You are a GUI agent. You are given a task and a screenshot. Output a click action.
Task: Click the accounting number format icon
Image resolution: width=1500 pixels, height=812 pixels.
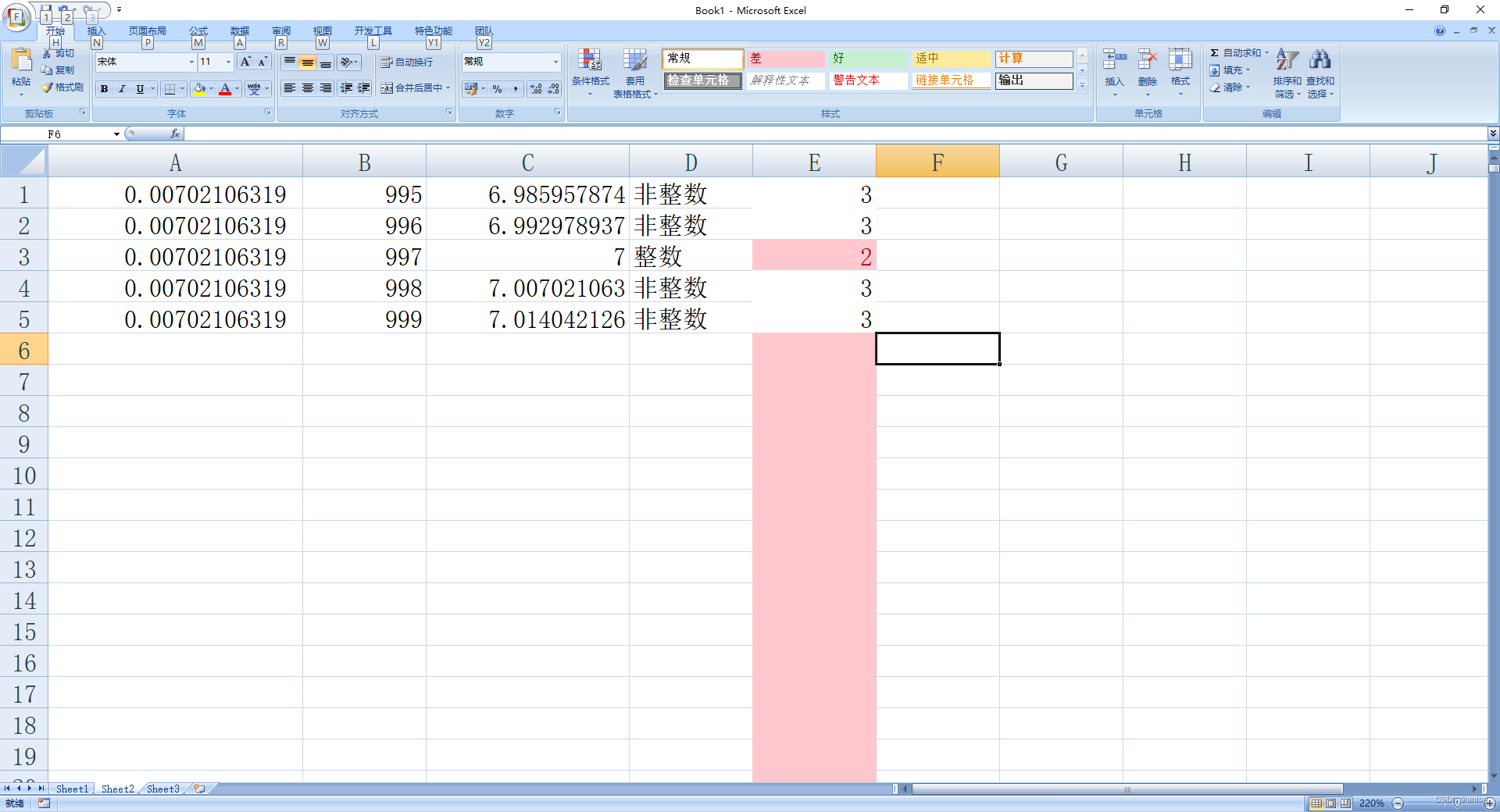coord(470,89)
